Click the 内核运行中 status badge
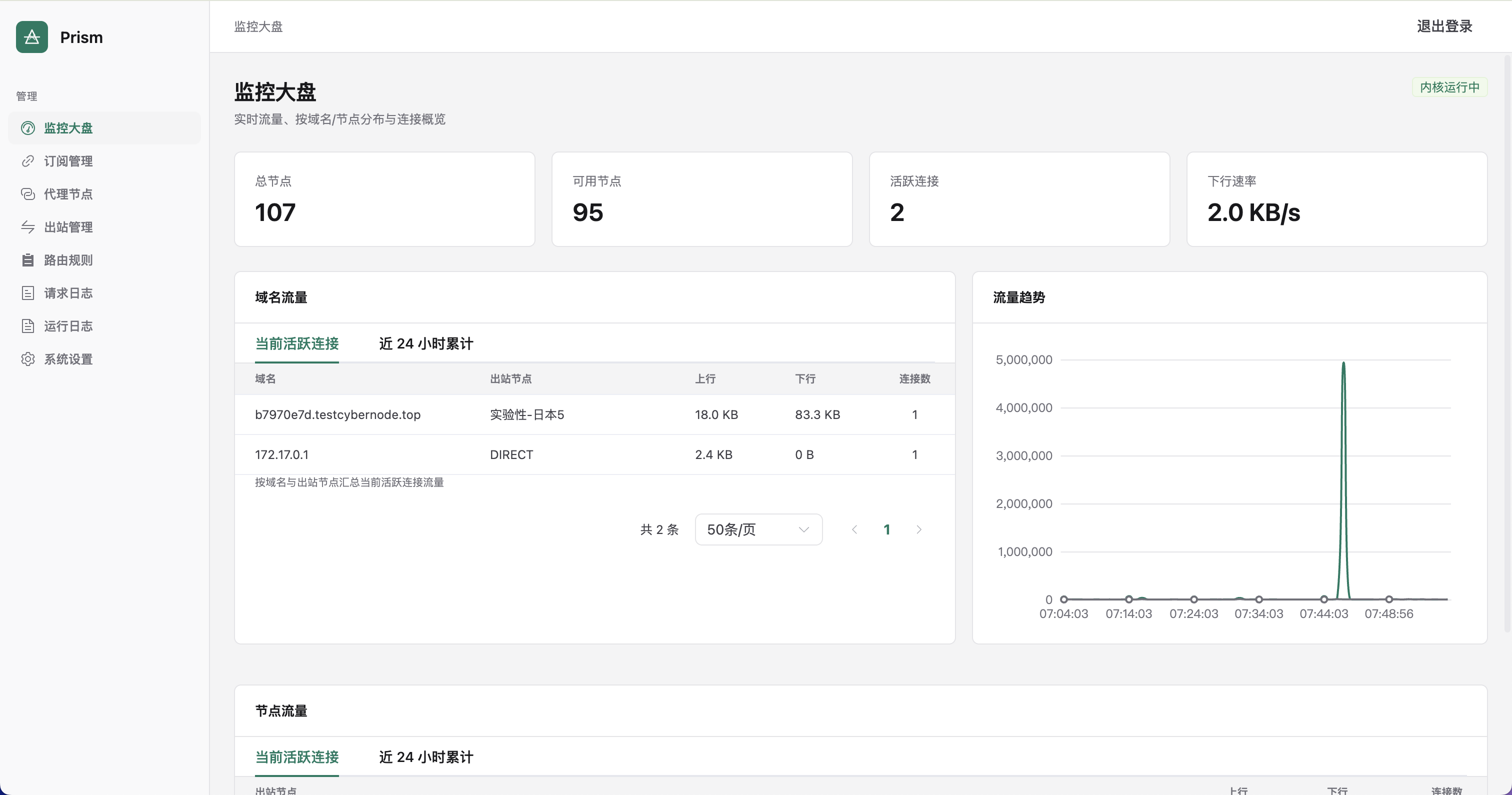1512x795 pixels. point(1449,87)
